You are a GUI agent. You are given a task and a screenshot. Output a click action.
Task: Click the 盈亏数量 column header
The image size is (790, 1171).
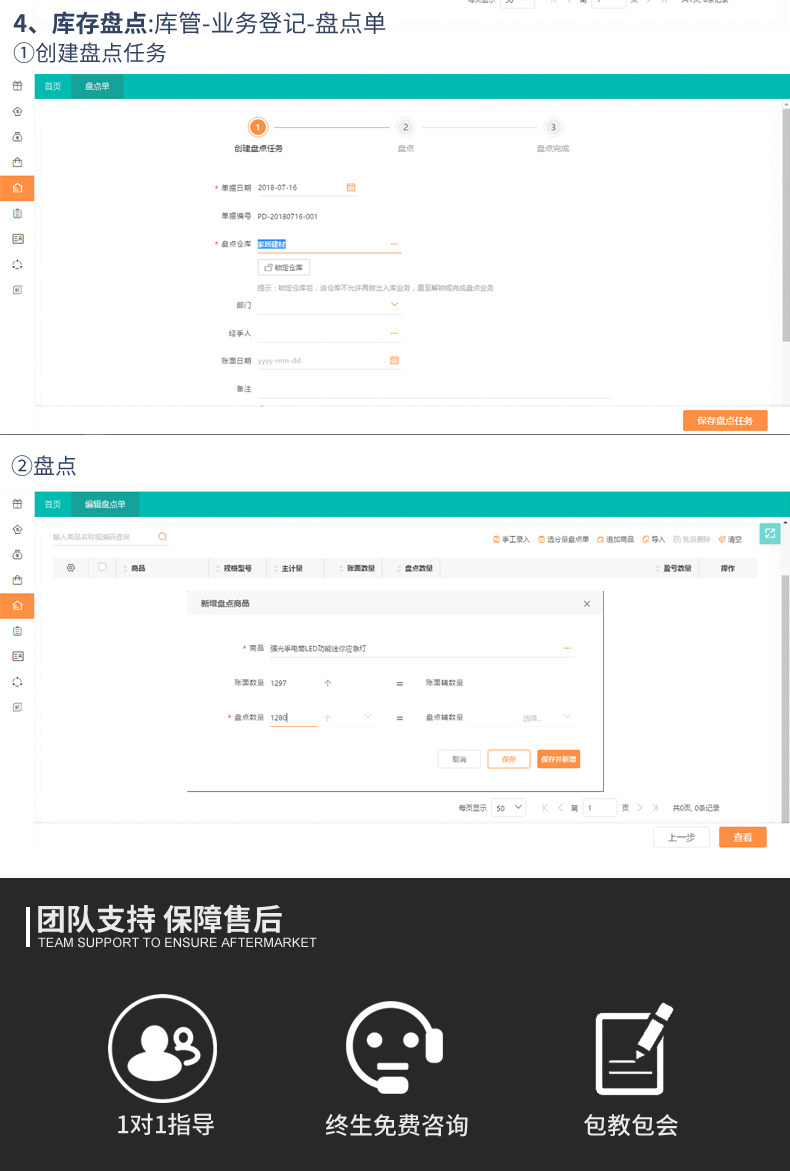point(677,568)
